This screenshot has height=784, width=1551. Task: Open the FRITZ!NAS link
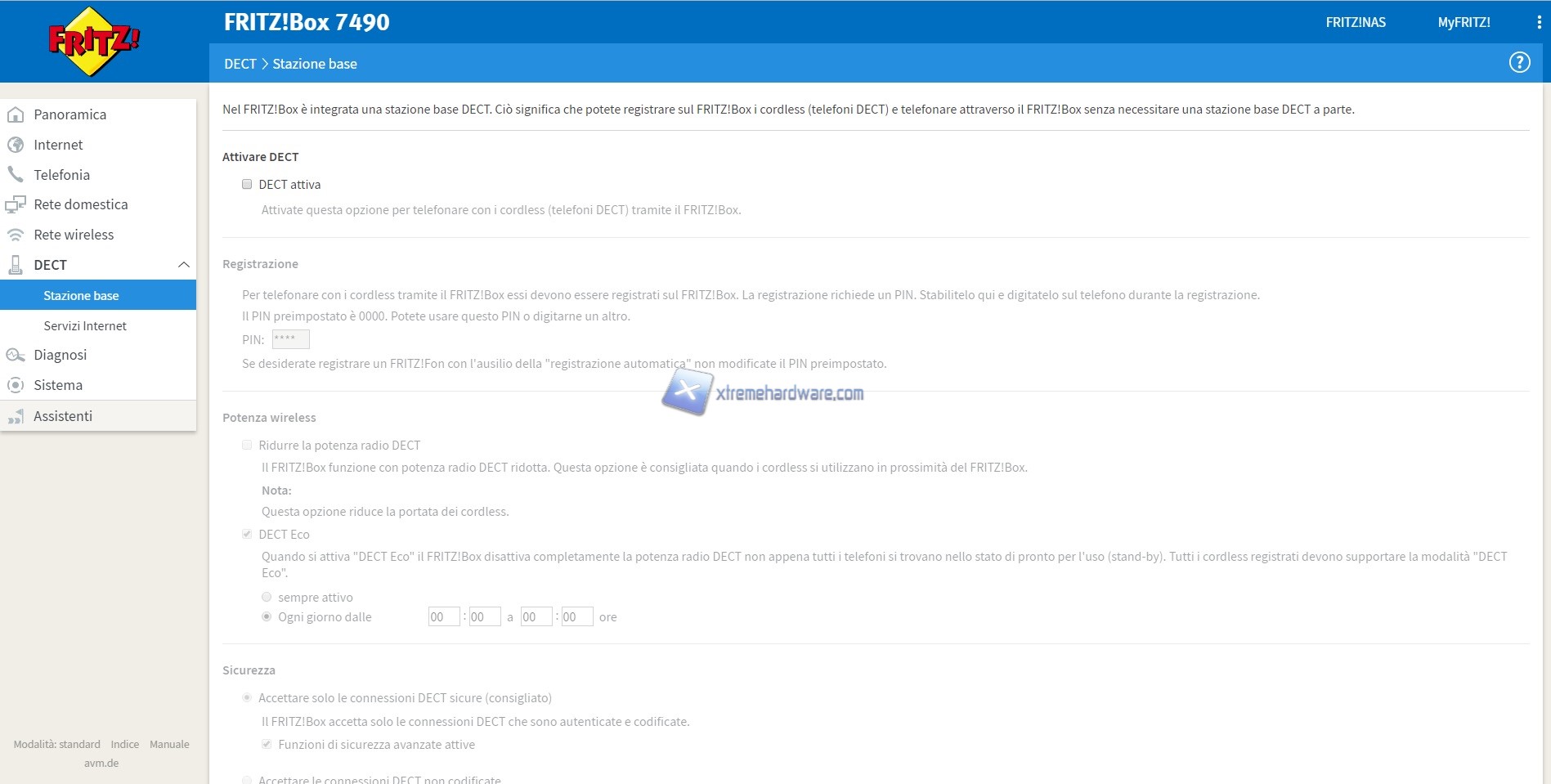[1355, 23]
